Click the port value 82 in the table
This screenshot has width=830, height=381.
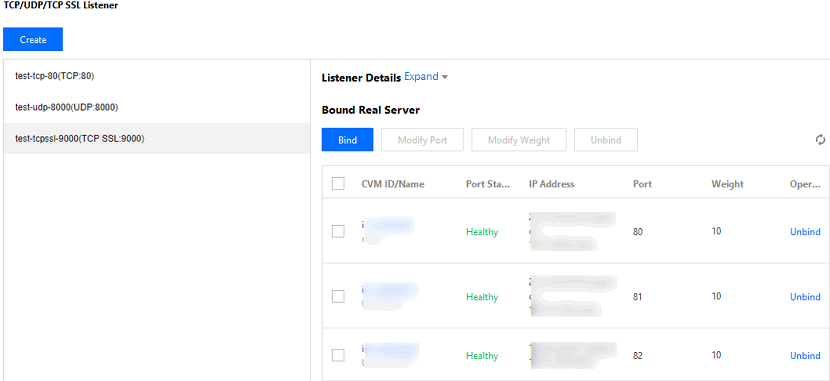[637, 356]
